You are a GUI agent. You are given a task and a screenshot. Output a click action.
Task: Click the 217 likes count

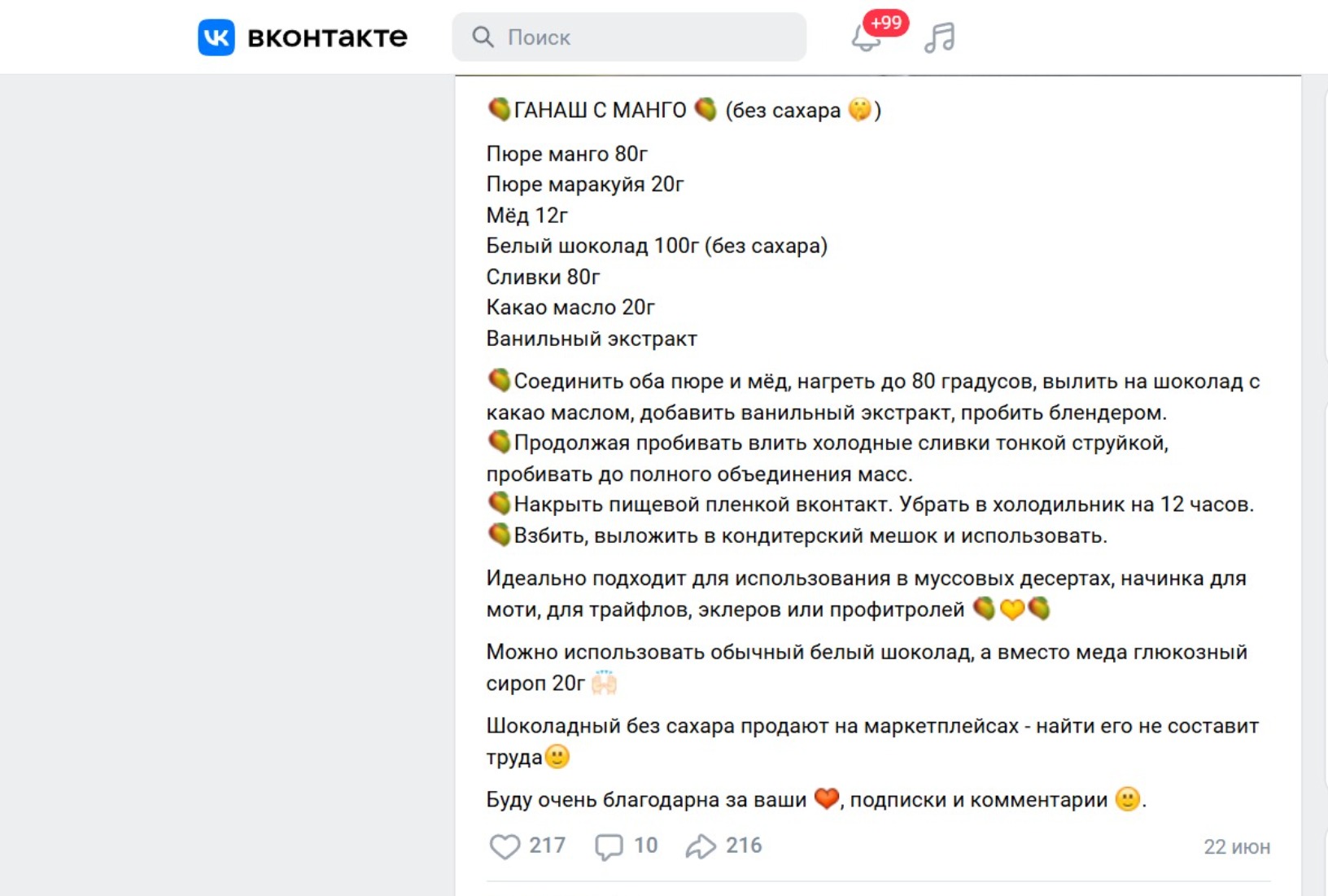click(548, 846)
